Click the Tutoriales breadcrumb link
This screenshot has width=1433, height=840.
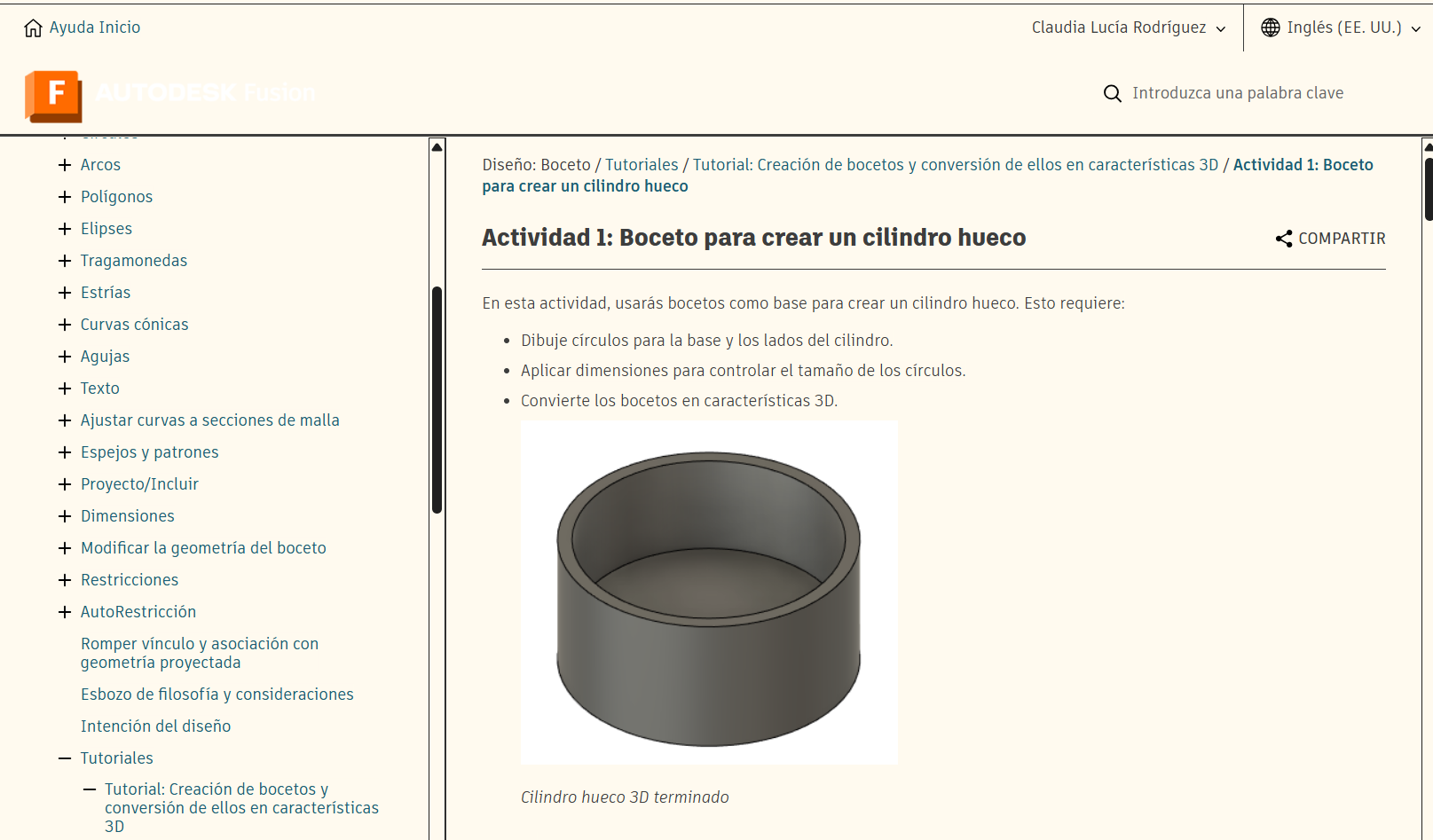click(x=641, y=165)
